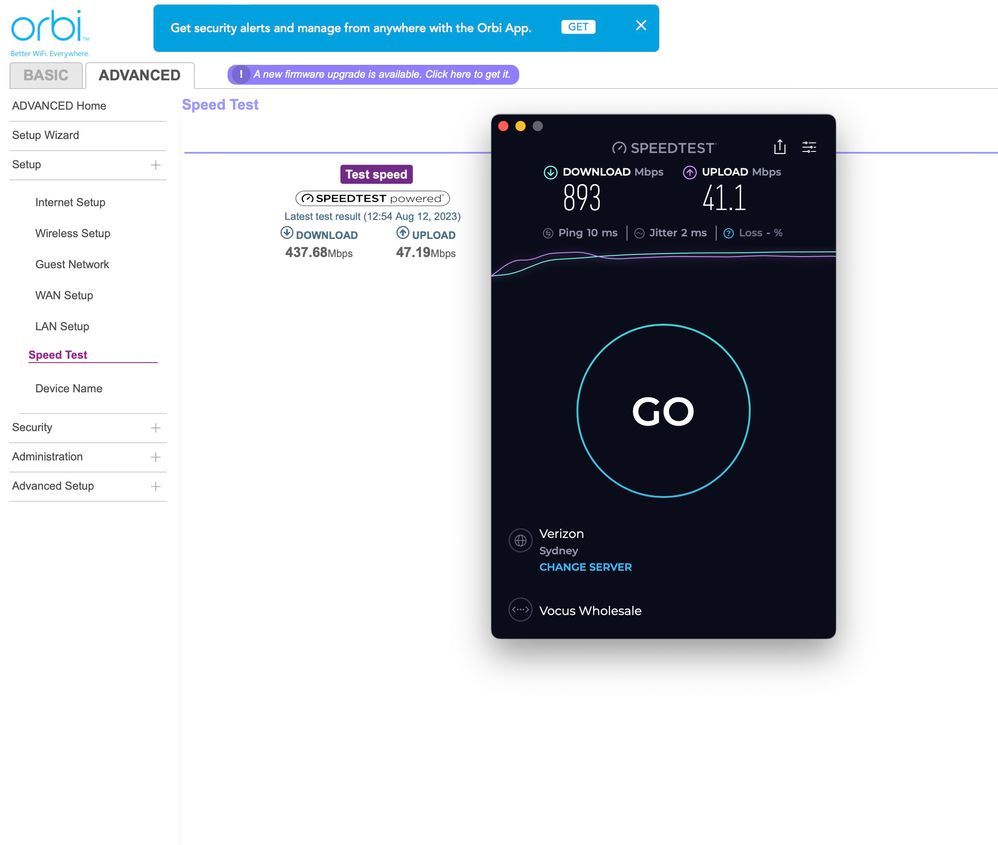Share the Speedtest result
This screenshot has width=998, height=845.
[x=780, y=147]
